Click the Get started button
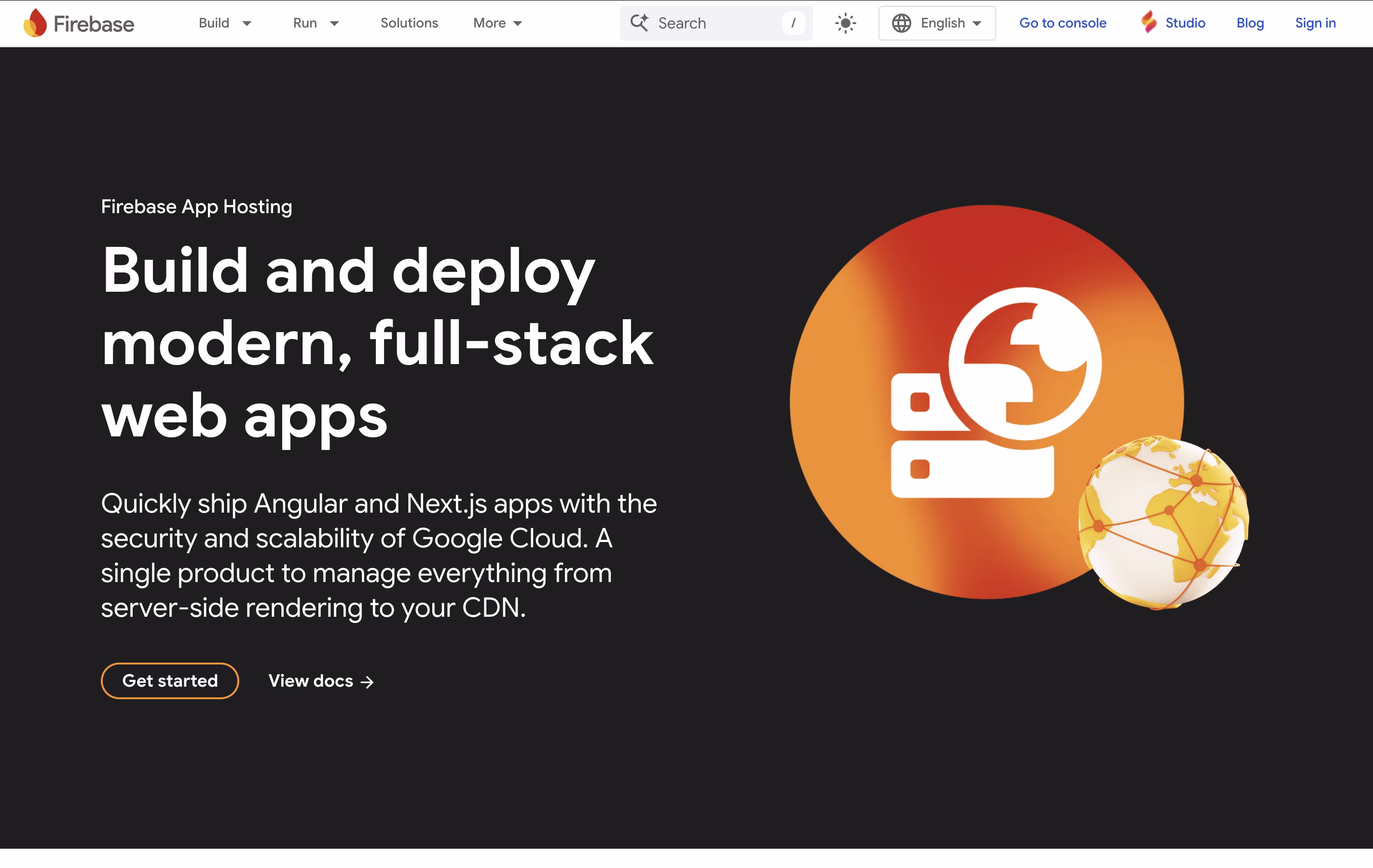 (x=170, y=680)
